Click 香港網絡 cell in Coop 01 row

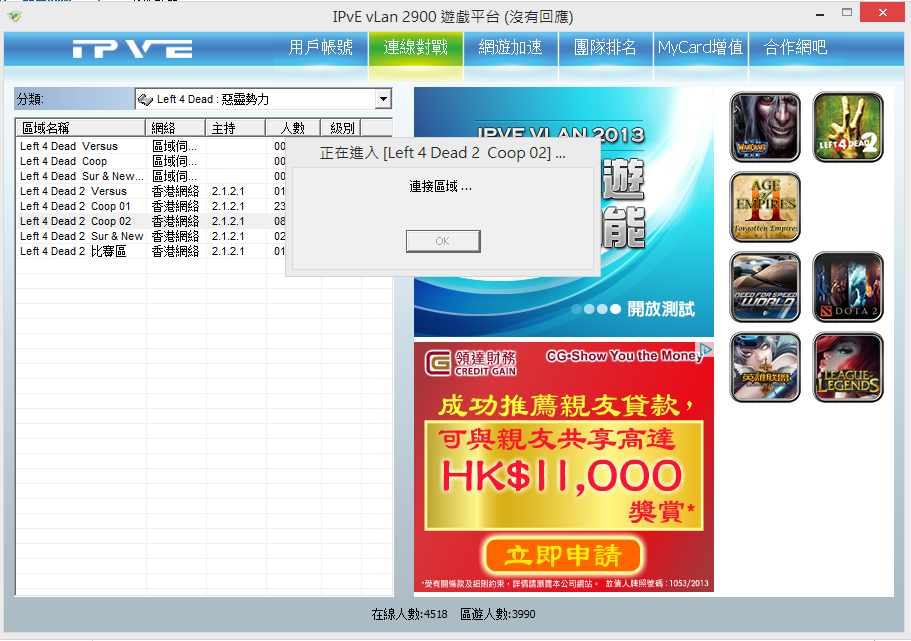(x=175, y=206)
